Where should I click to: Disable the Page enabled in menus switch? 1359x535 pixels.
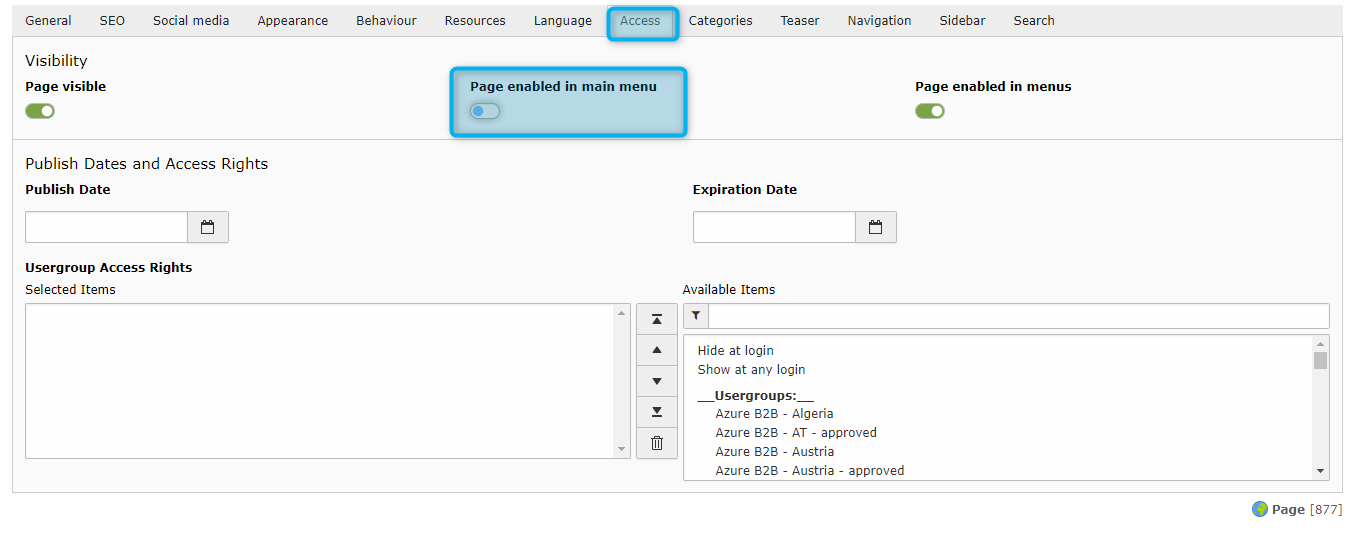[930, 111]
